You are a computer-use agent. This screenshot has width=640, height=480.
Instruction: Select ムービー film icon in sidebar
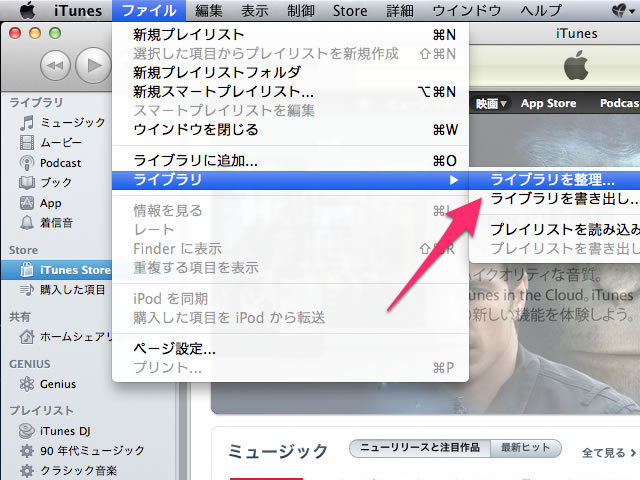(27, 142)
